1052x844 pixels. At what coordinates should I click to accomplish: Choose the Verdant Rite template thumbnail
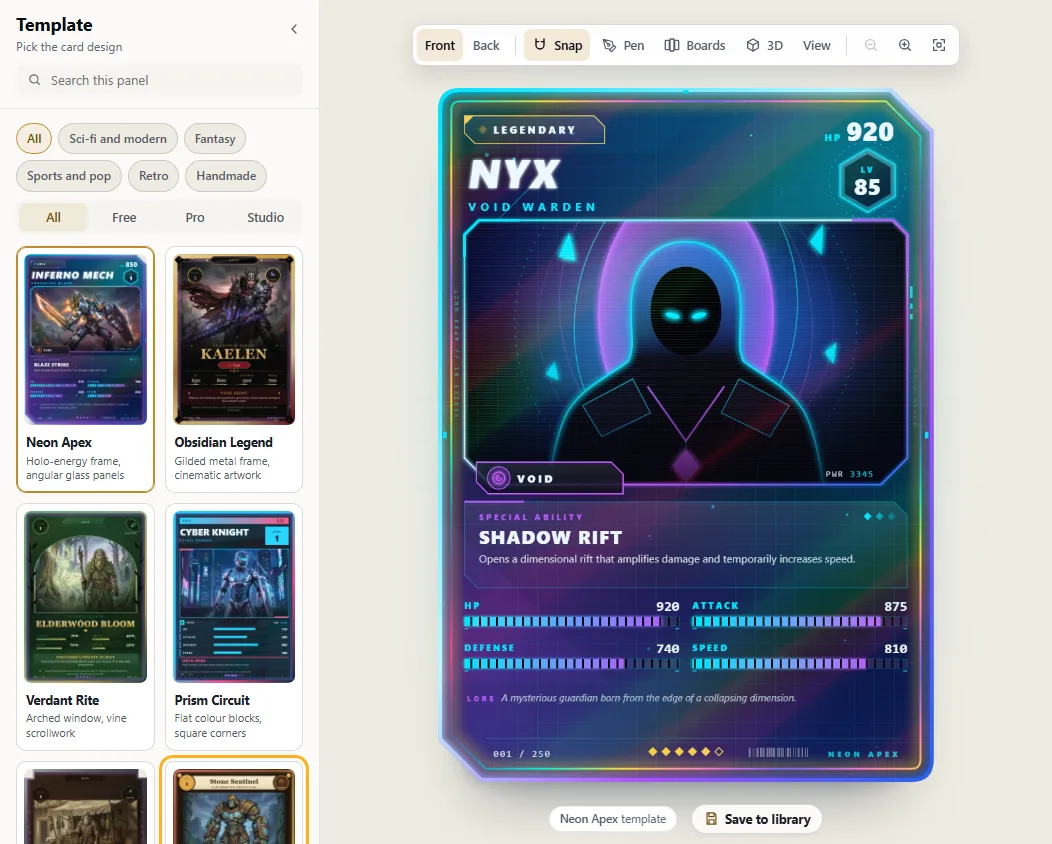(x=85, y=597)
